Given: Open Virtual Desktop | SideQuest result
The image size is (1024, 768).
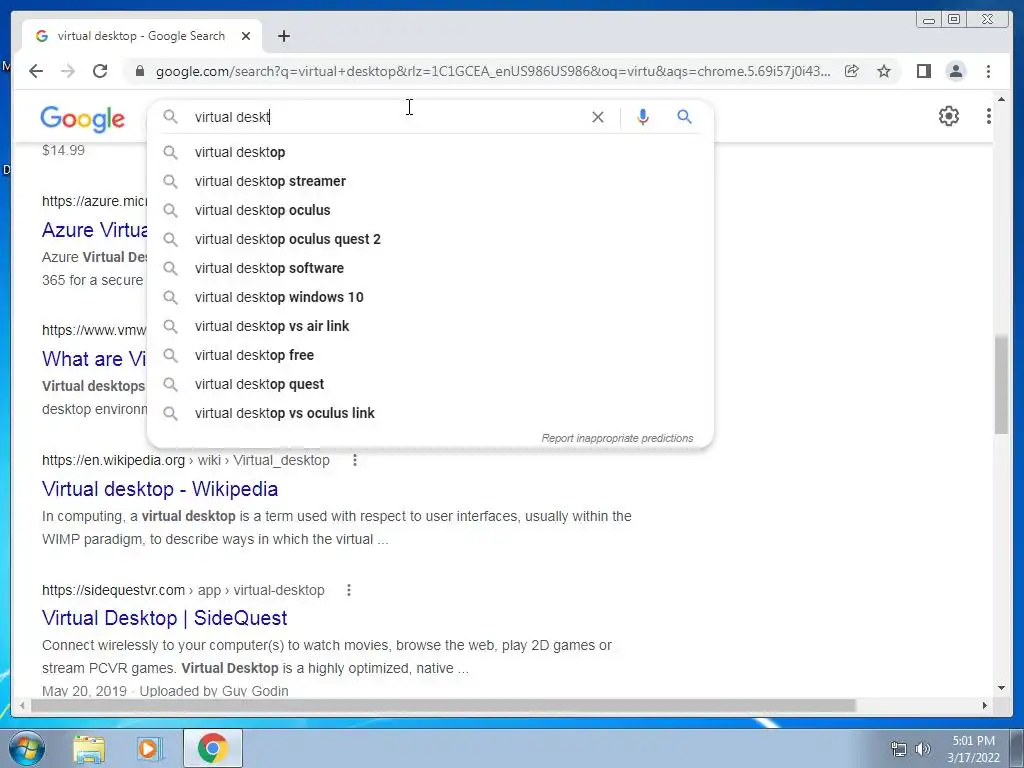Looking at the screenshot, I should tap(165, 618).
